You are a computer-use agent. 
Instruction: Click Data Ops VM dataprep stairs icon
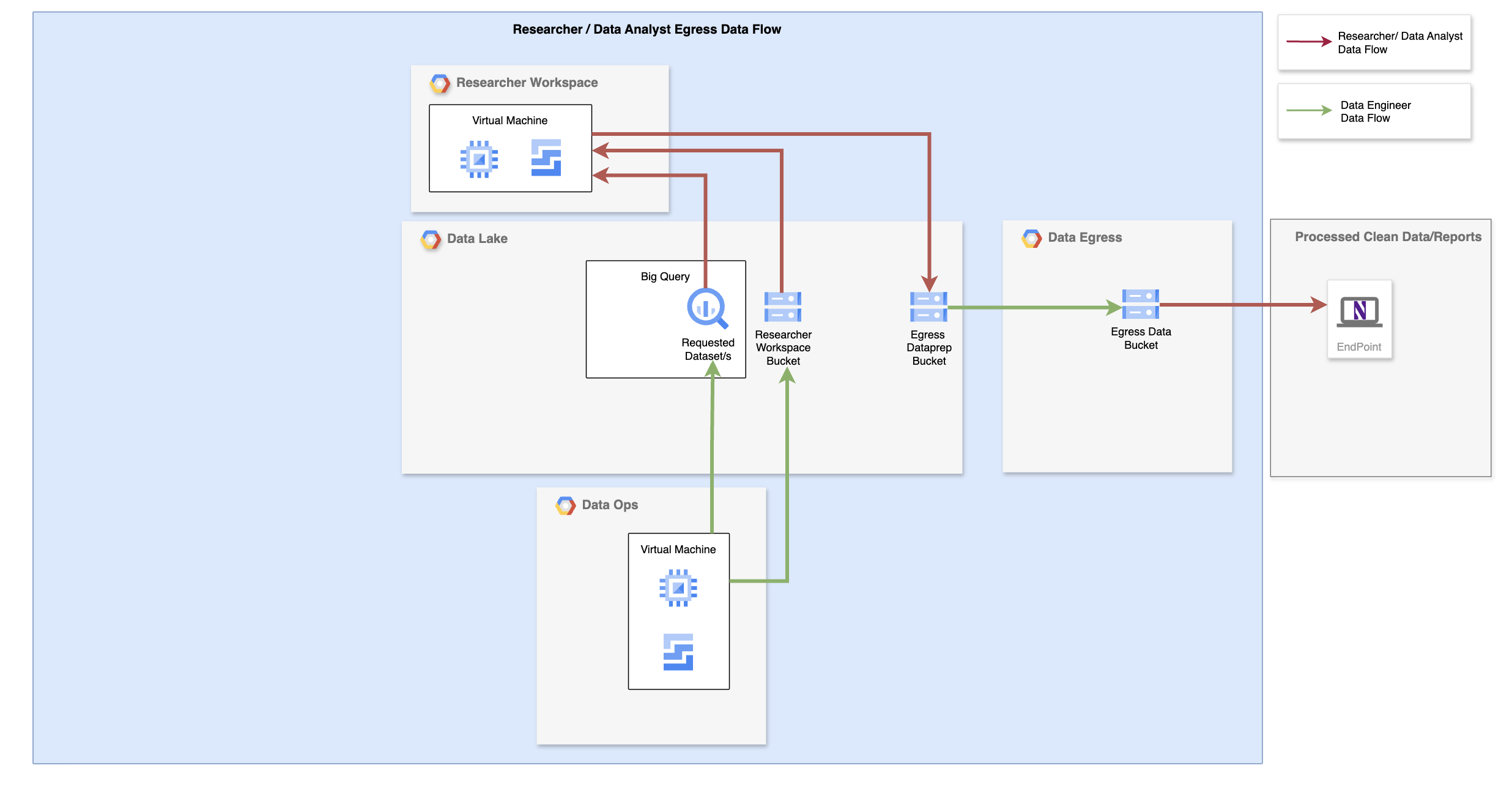pyautogui.click(x=678, y=652)
